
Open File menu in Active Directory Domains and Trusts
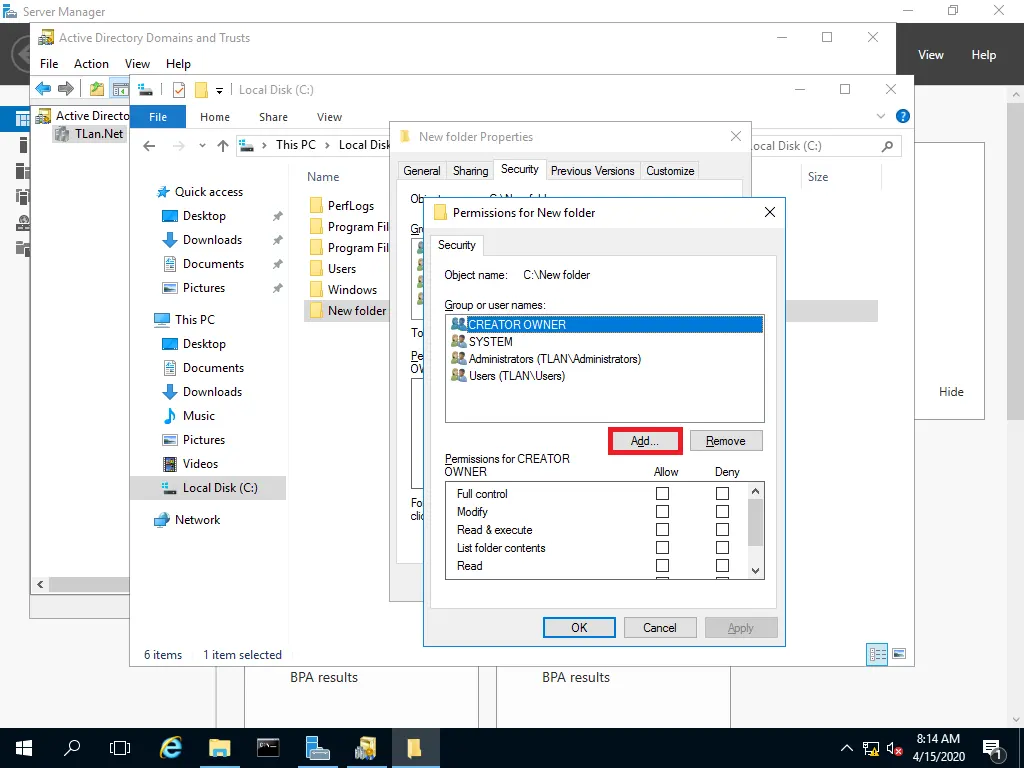pos(49,63)
